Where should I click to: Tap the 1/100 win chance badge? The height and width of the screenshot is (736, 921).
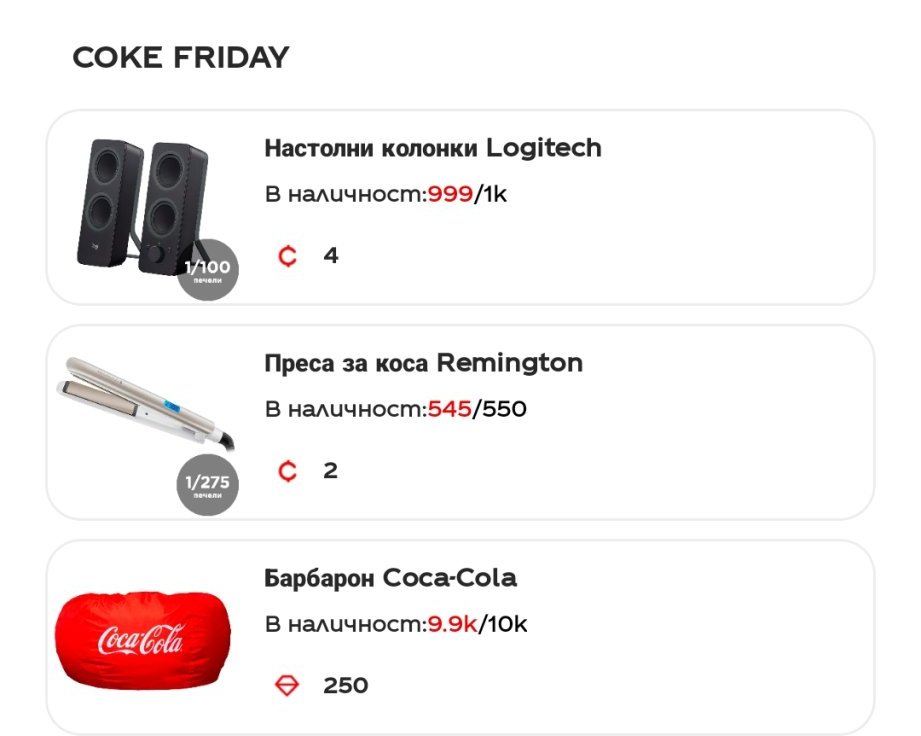208,270
